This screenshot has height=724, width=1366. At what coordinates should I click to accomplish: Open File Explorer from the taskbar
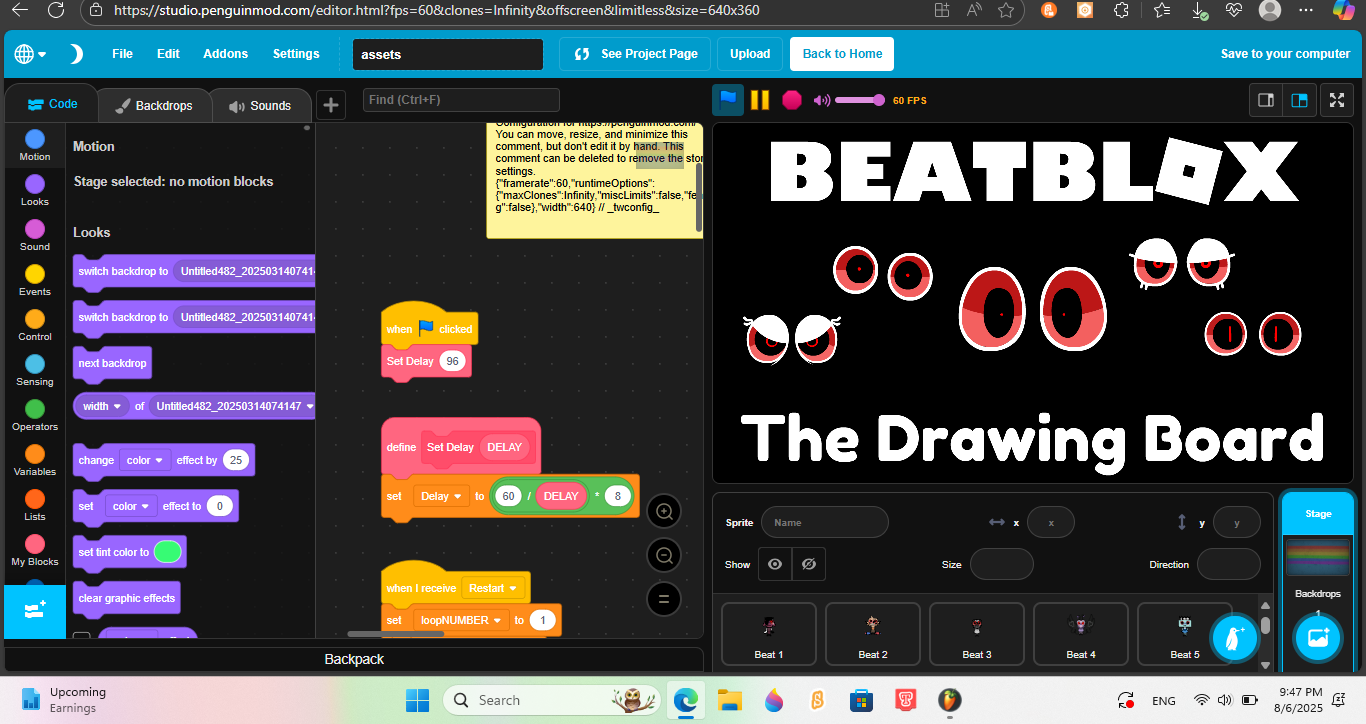click(x=729, y=700)
